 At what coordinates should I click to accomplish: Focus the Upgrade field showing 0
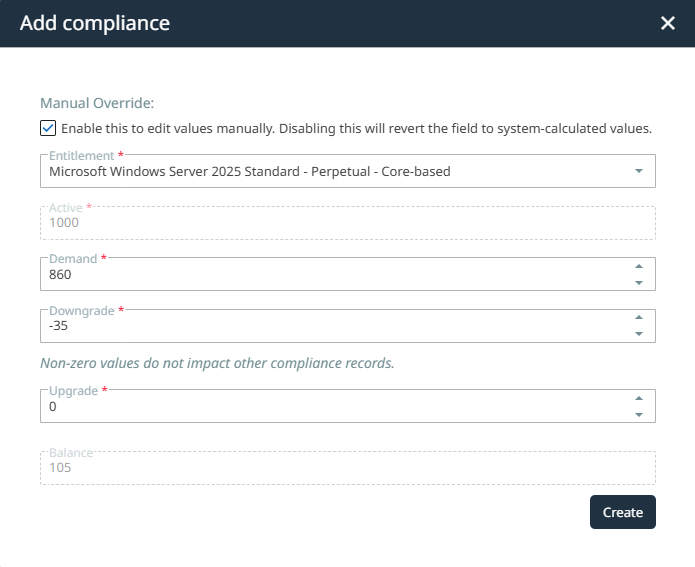tap(348, 406)
